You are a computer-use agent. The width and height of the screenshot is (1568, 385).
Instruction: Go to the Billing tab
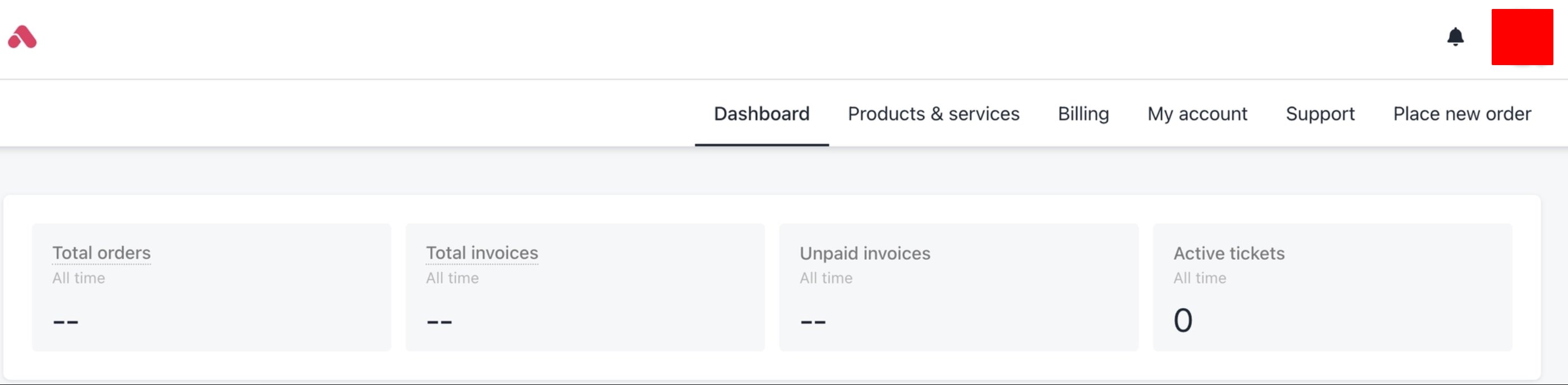(x=1083, y=114)
